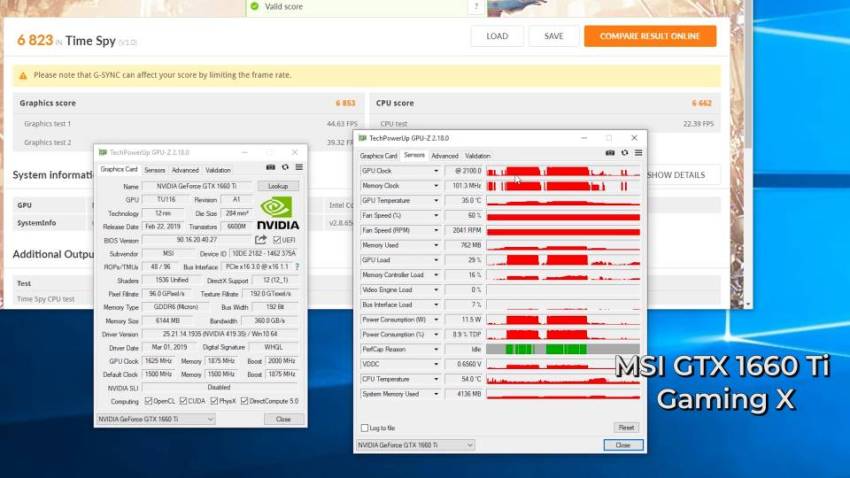
Task: Open GPU selector dropdown in Sensors window
Action: coord(415,445)
